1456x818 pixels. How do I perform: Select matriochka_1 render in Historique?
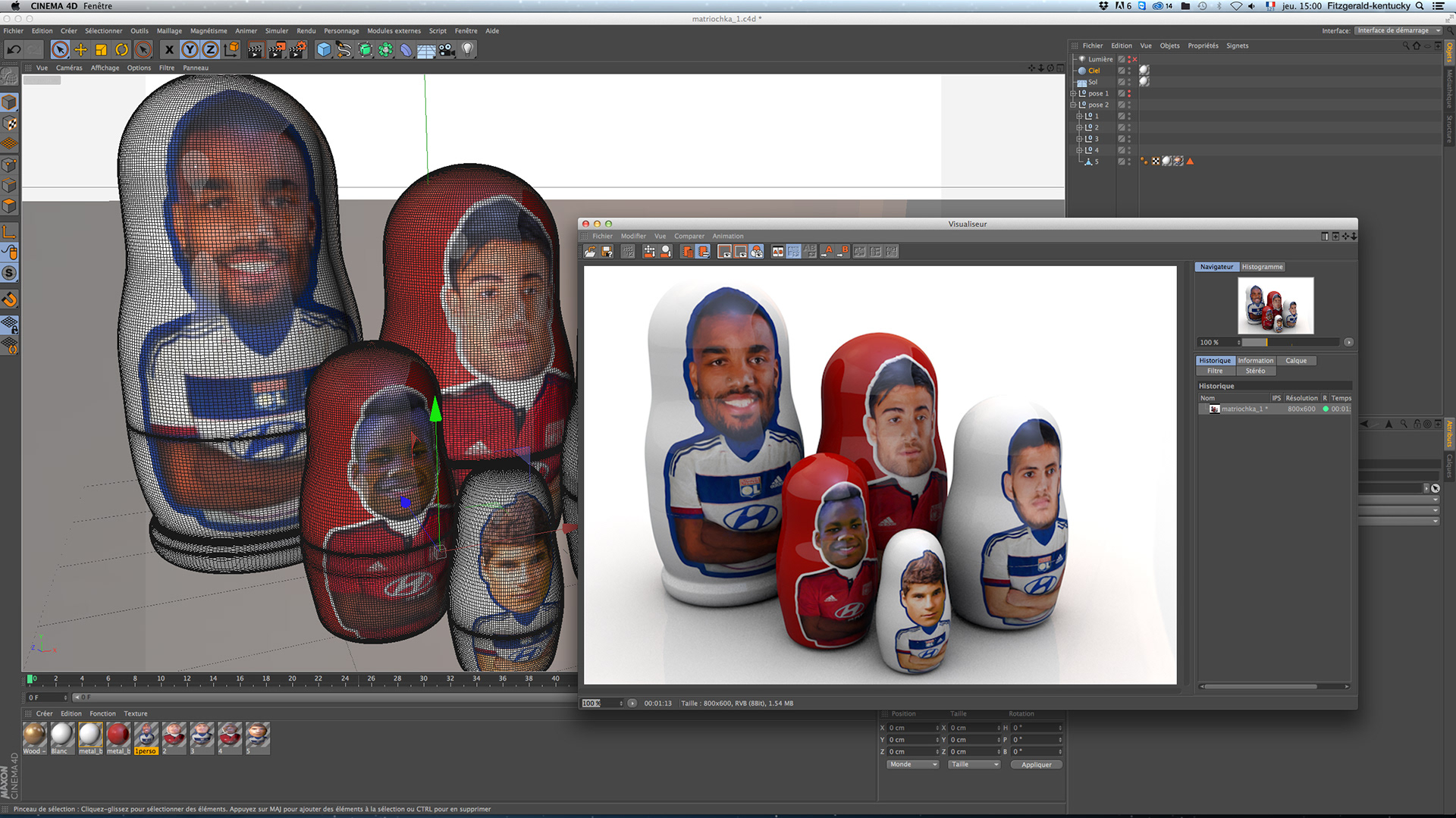click(x=1274, y=409)
